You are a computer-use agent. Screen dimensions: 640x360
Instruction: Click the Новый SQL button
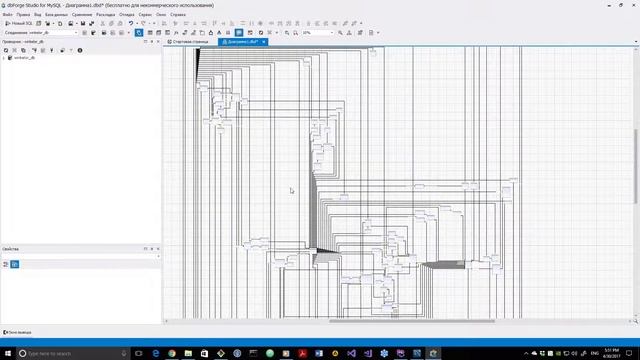[x=19, y=23]
